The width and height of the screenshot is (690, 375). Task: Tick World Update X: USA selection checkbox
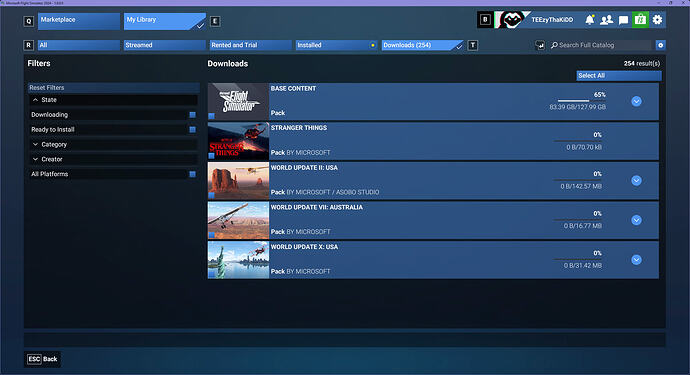[212, 275]
